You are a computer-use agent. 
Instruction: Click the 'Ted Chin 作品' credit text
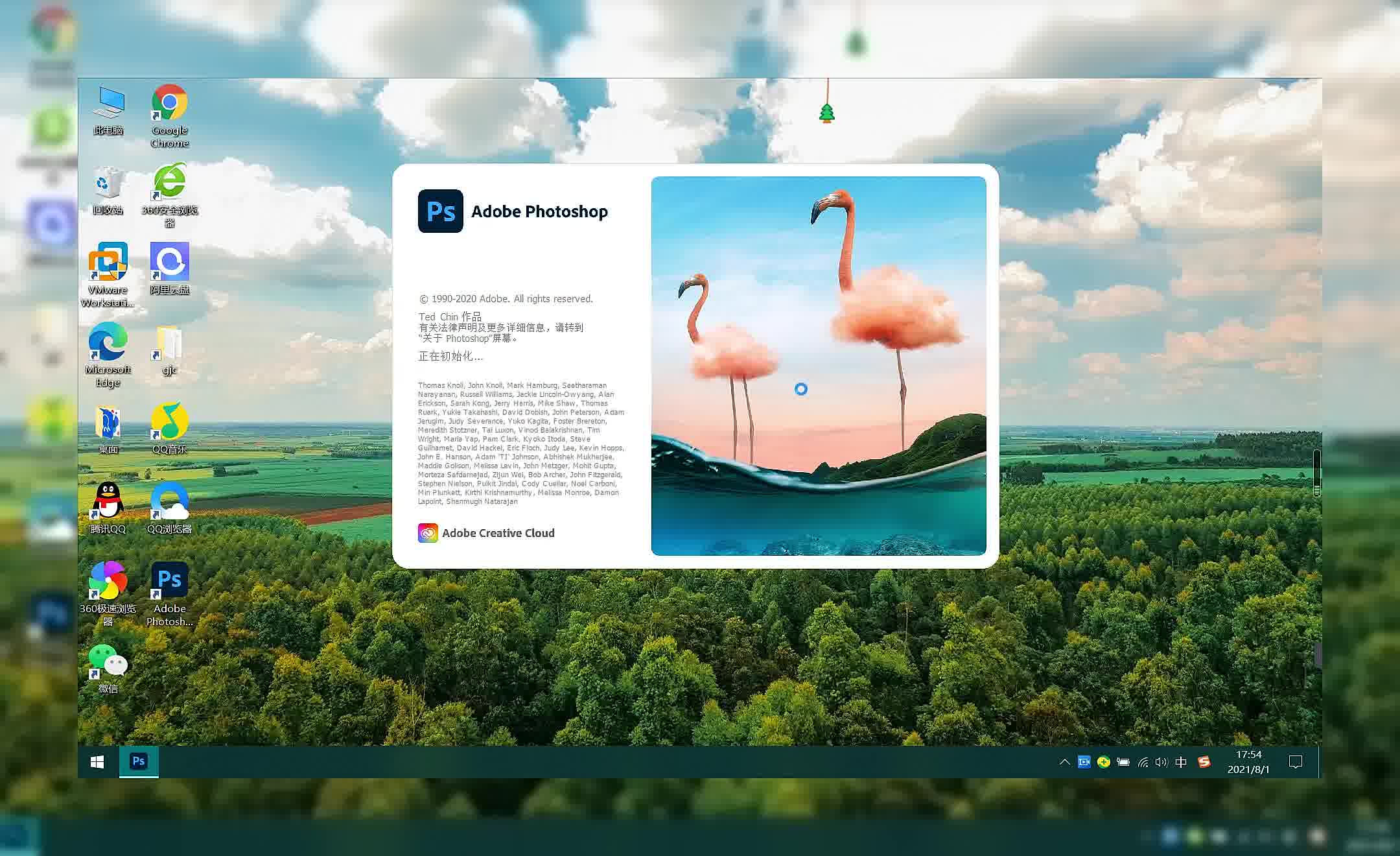pos(450,316)
